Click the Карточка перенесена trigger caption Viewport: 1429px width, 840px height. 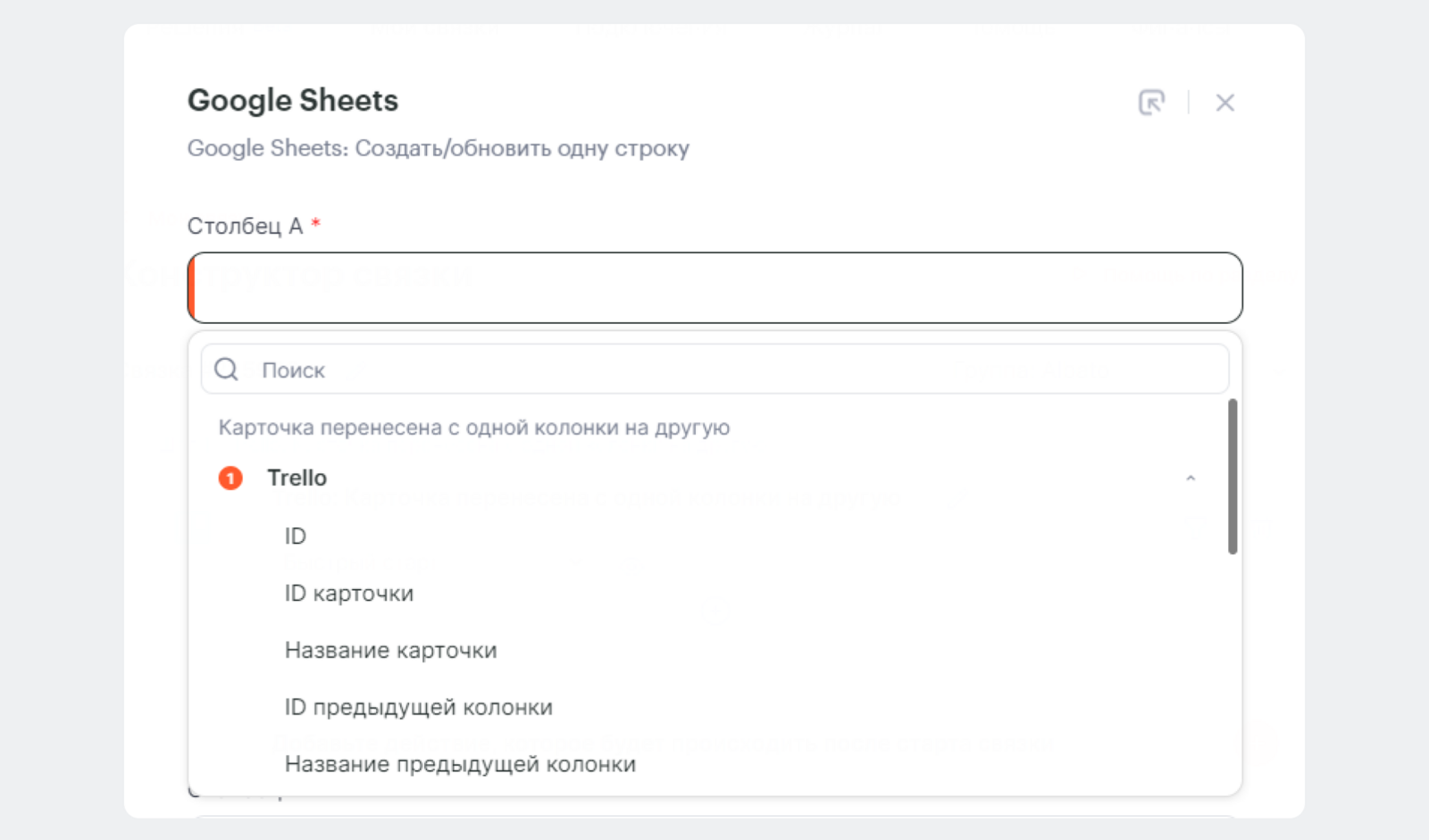473,428
